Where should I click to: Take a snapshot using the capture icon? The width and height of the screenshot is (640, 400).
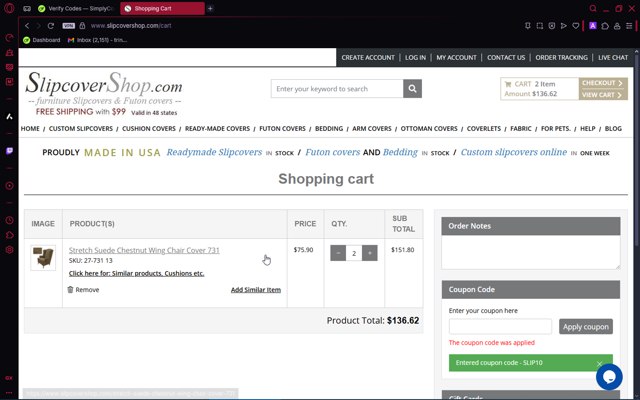(x=540, y=26)
